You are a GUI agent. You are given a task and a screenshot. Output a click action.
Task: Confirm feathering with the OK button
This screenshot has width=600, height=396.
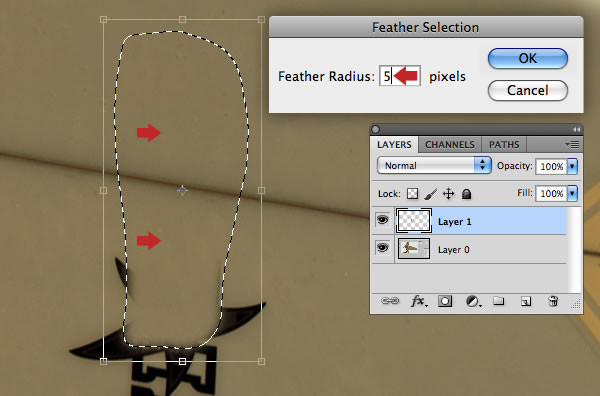click(x=528, y=59)
